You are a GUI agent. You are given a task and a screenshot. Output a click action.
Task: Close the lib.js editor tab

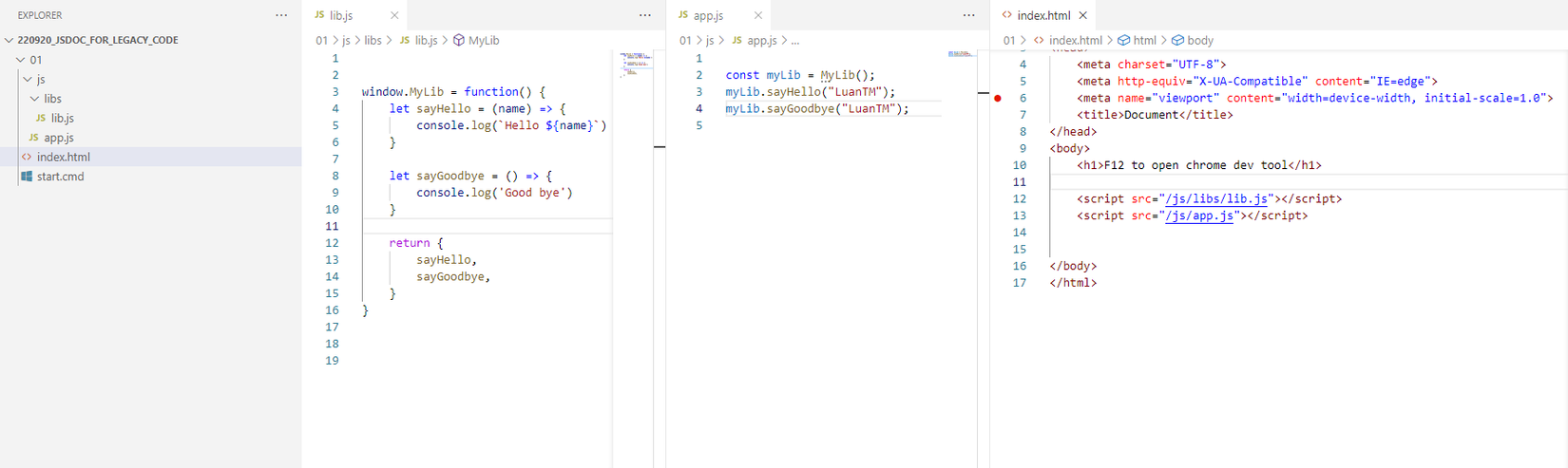click(x=394, y=15)
